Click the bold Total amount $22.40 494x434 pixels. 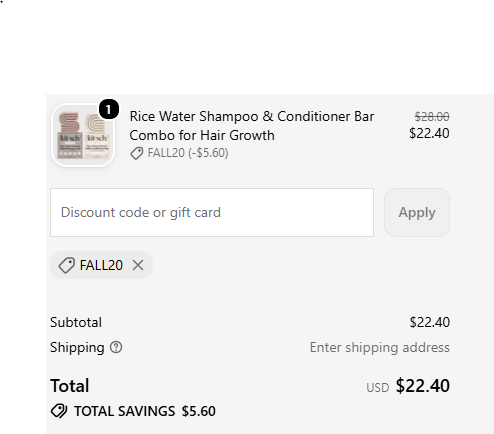click(x=423, y=386)
